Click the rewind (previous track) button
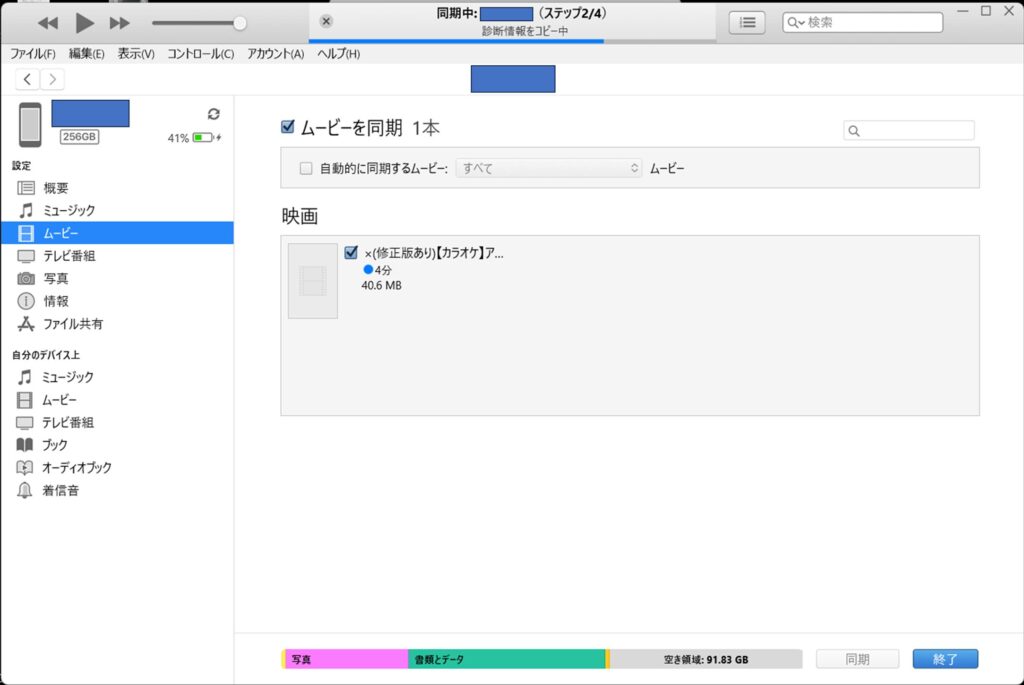This screenshot has width=1024, height=685. pyautogui.click(x=48, y=22)
